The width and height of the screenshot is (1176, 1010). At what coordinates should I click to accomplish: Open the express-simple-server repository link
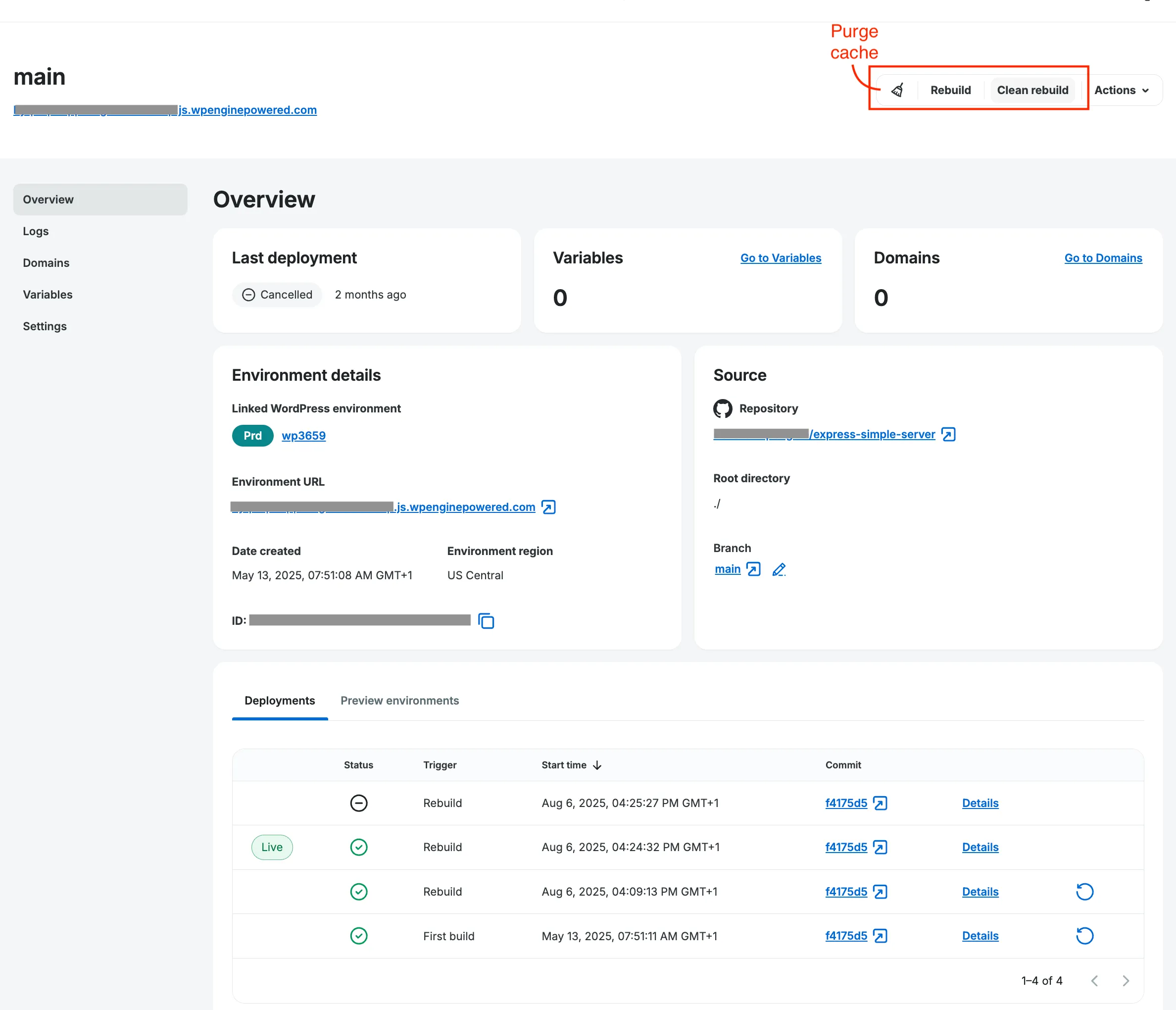coord(824,434)
